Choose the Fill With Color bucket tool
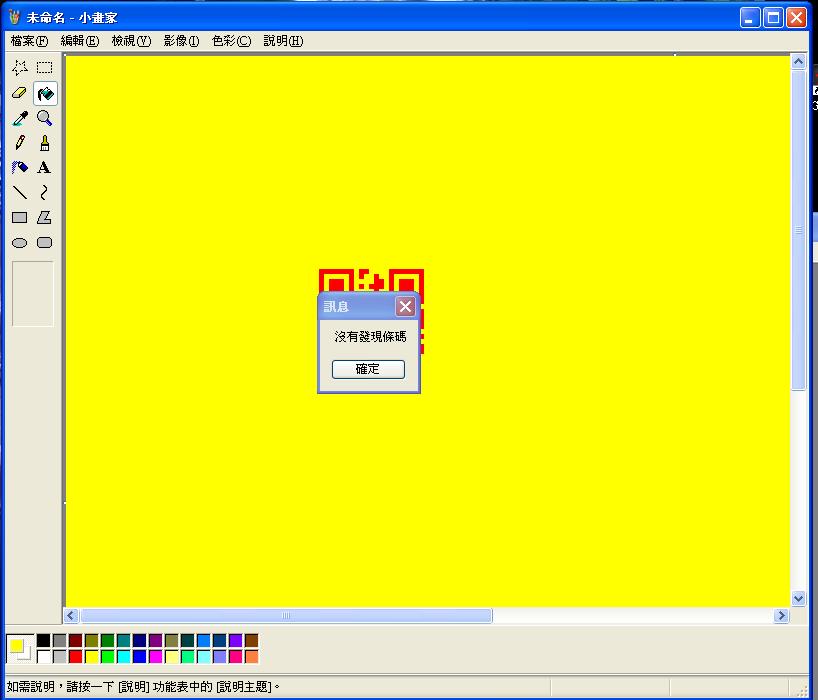The image size is (818, 700). click(x=45, y=93)
